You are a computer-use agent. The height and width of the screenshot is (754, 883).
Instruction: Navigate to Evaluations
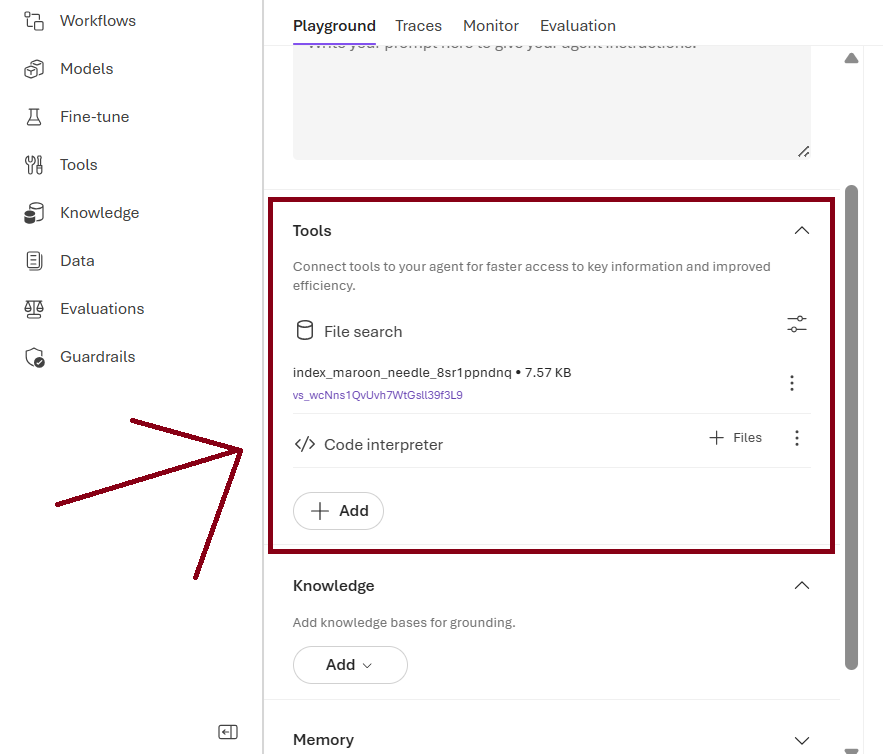[x=102, y=309]
